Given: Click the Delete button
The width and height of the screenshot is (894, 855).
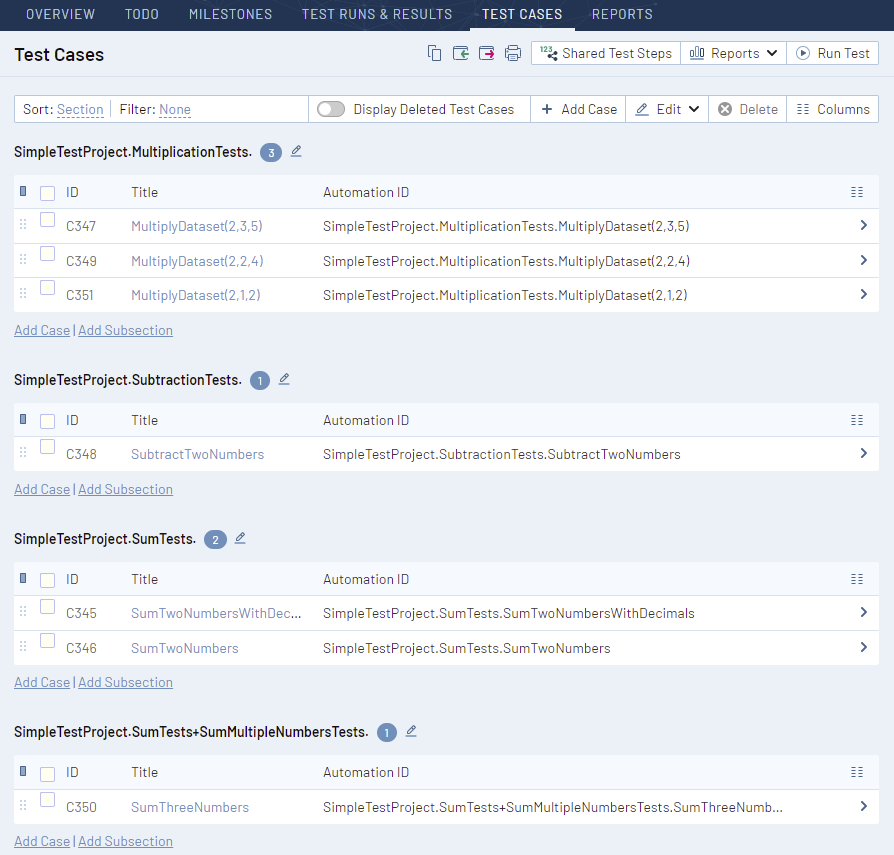Looking at the screenshot, I should 747,109.
